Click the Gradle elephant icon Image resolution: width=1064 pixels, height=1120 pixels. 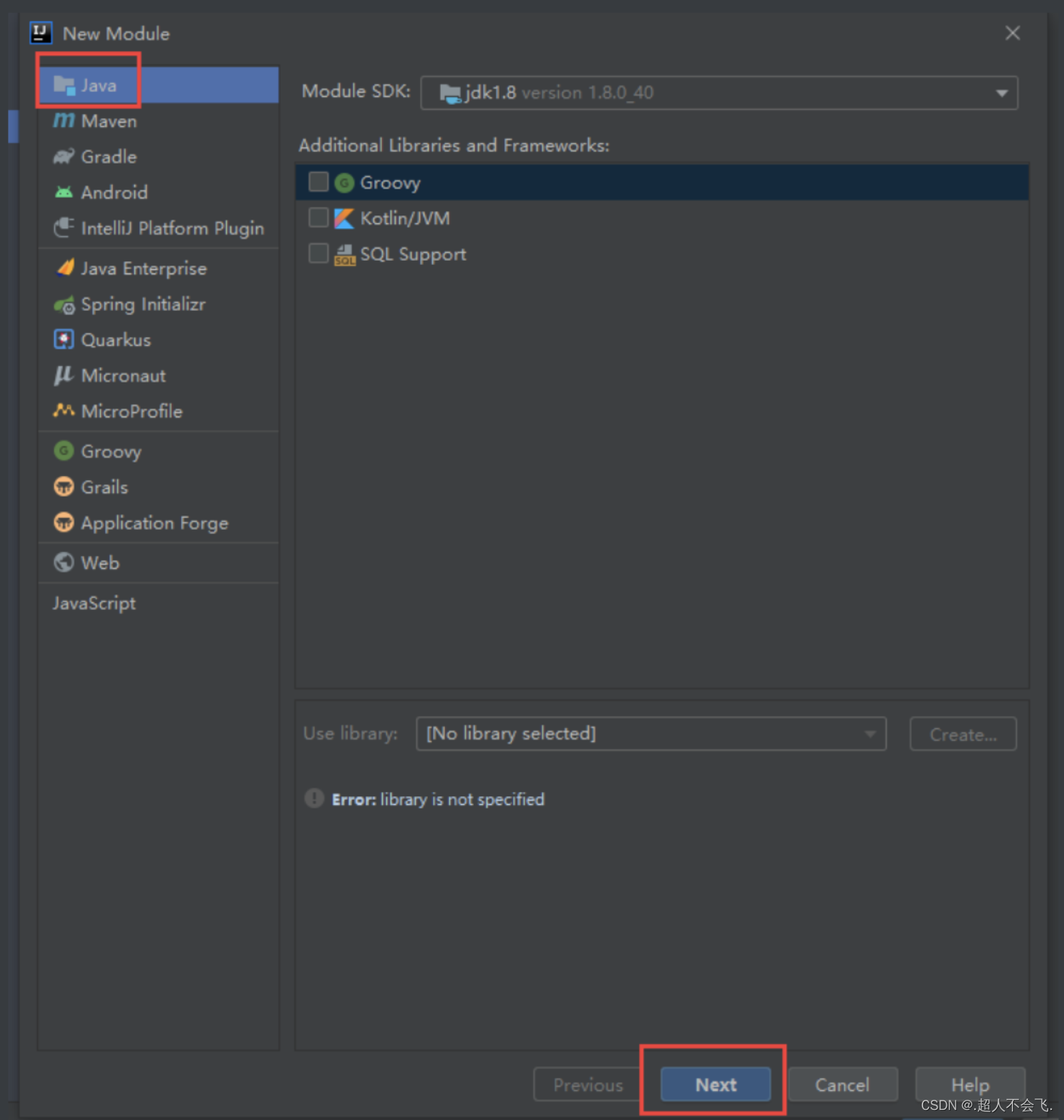[x=64, y=157]
